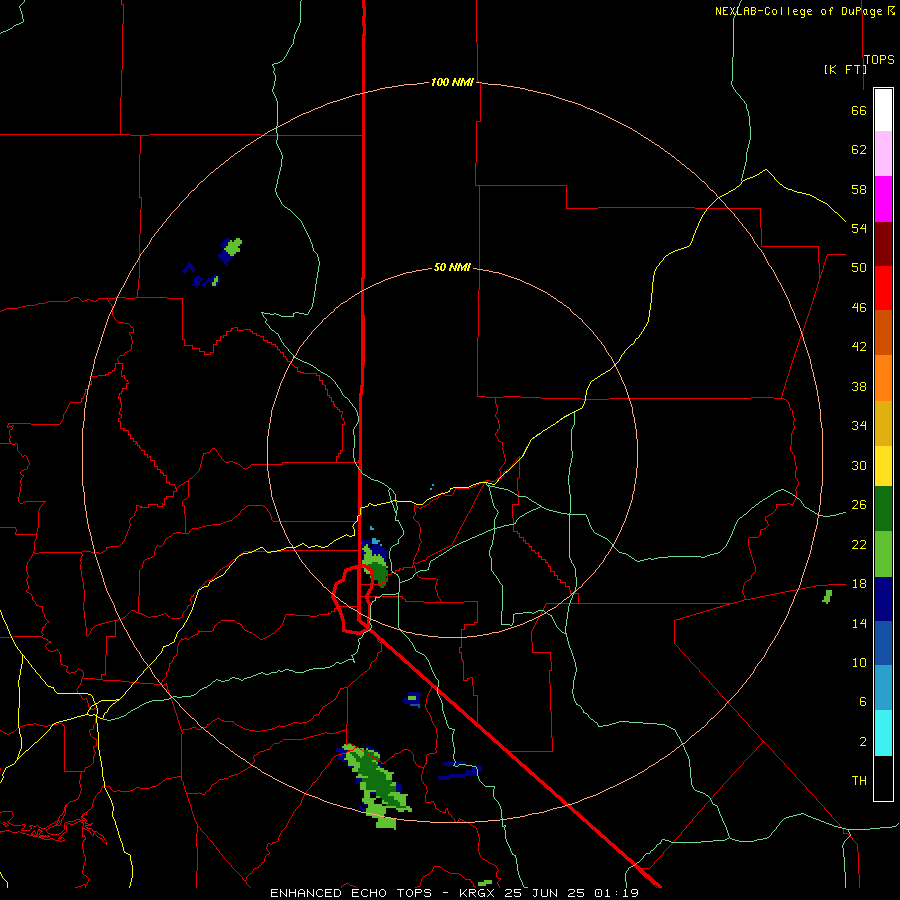The width and height of the screenshot is (900, 900).
Task: Click the 54 value on the legend
Action: pyautogui.click(x=859, y=228)
